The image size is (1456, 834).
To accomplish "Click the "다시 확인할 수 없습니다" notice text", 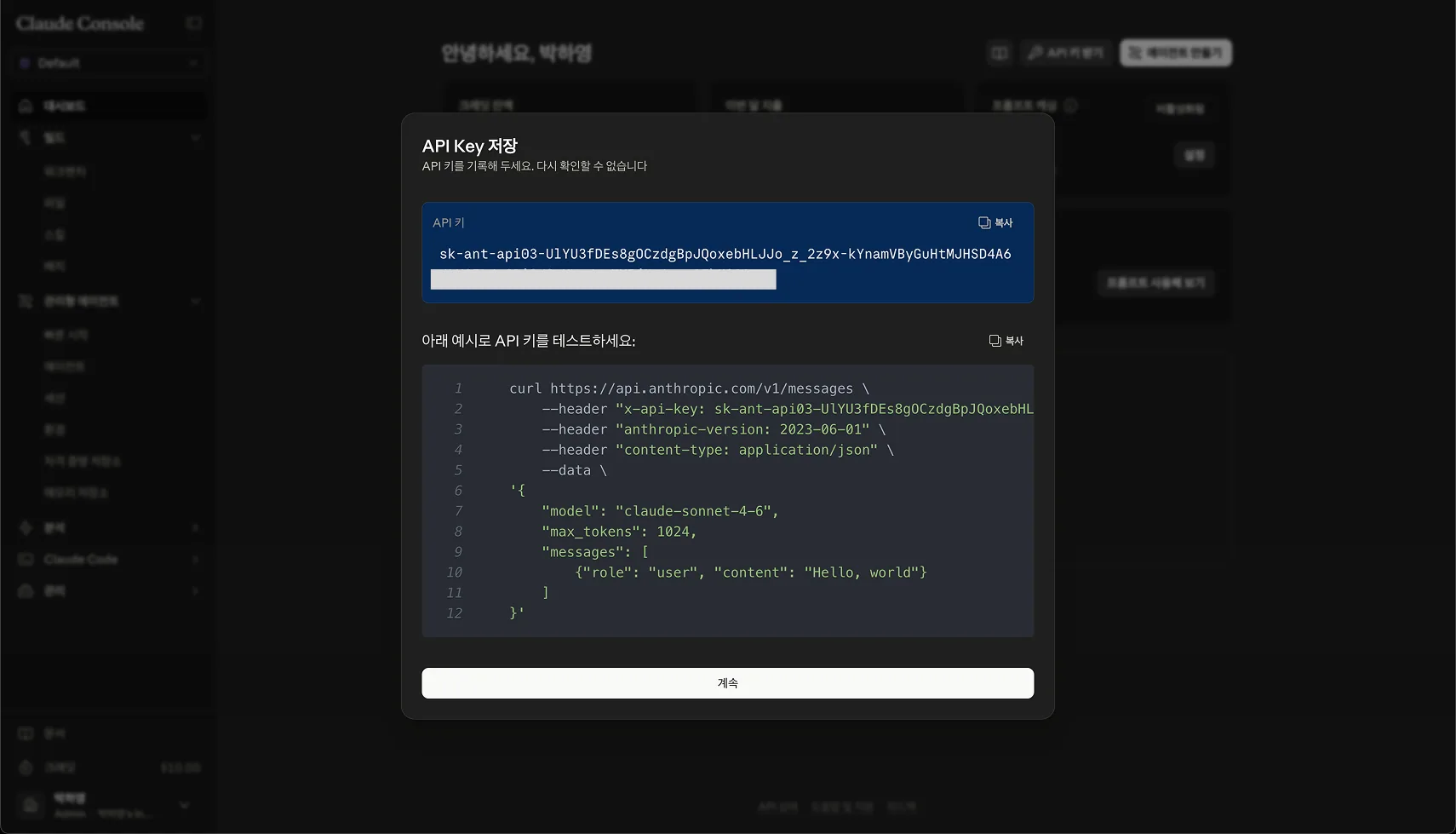I will point(592,166).
